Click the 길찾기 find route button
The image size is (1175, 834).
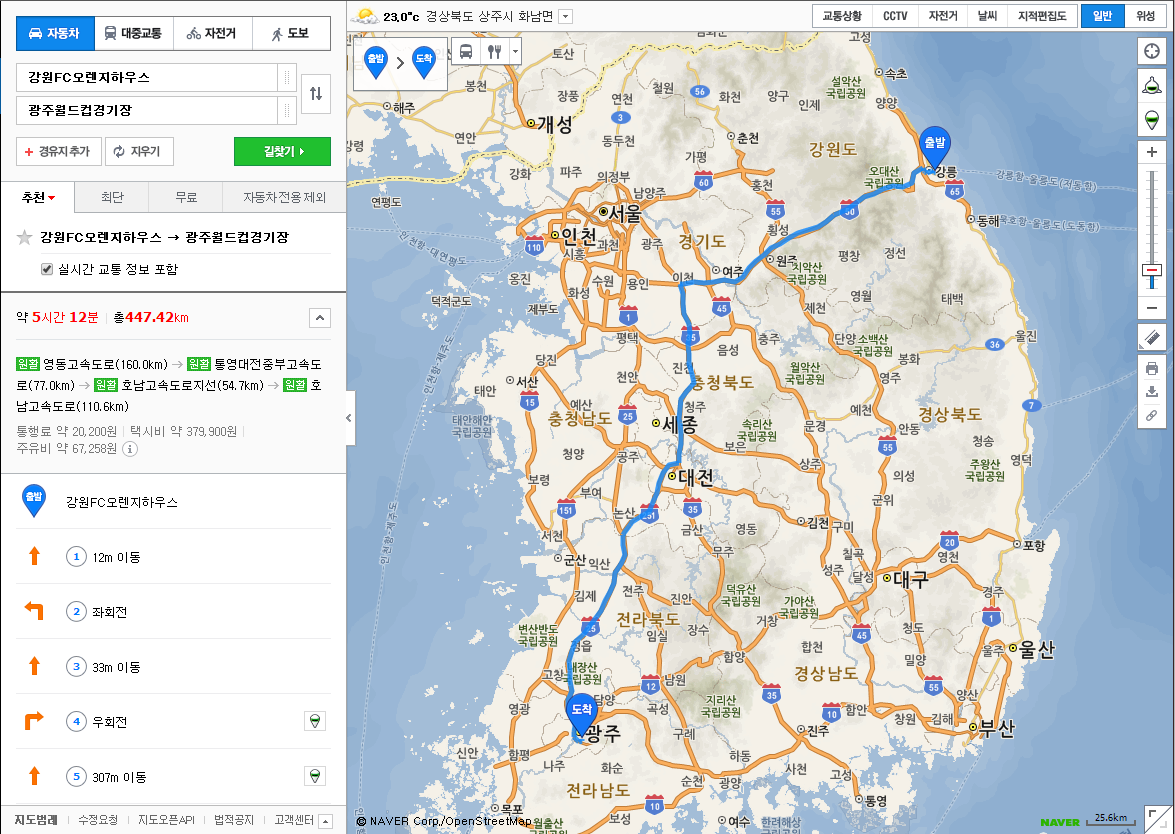tap(283, 151)
